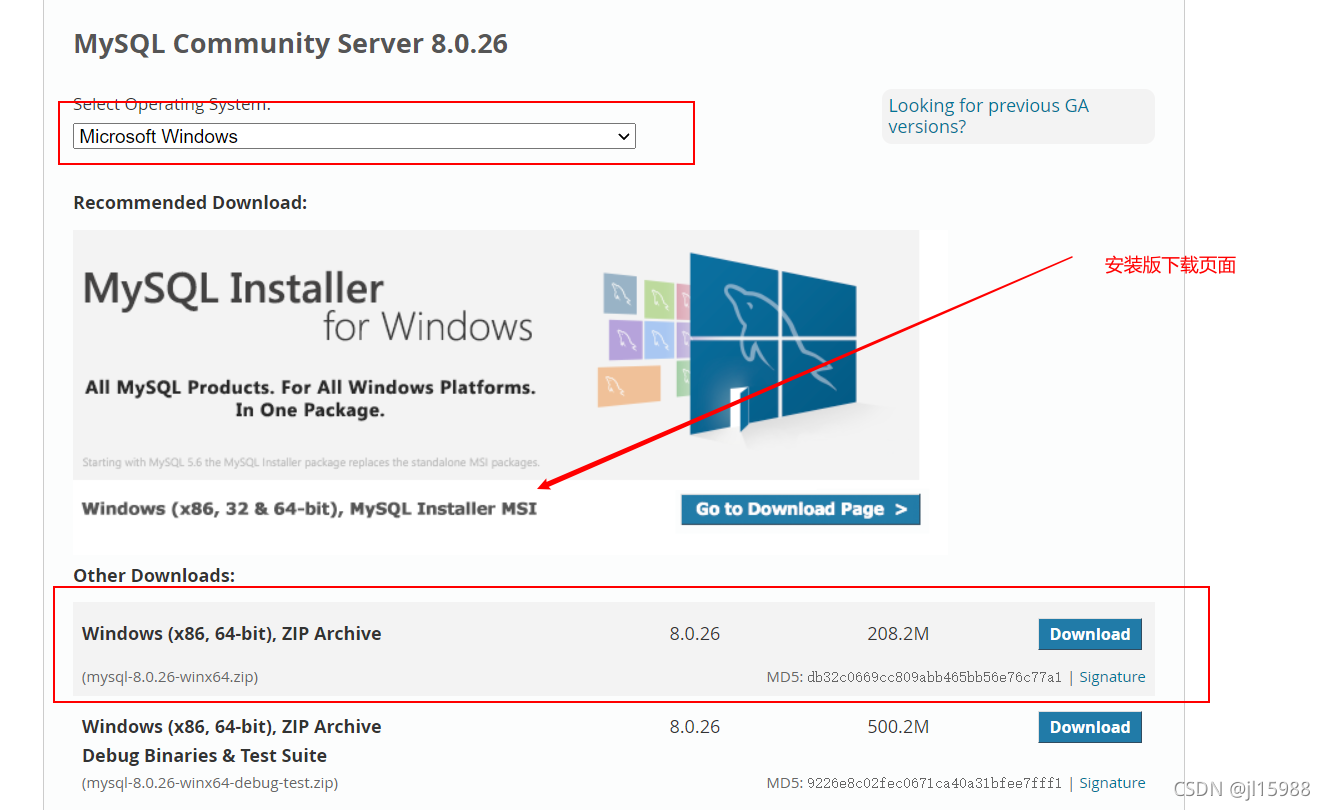Click the MD5 9226e8c02fec0671ca40a31bfee7fff1 text

point(914,783)
